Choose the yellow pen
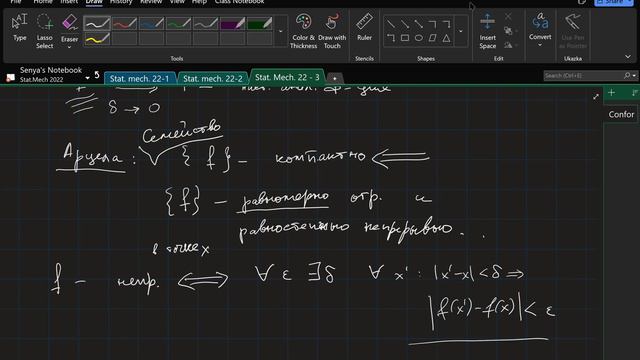Screen dimensions: 640x360 point(97,39)
